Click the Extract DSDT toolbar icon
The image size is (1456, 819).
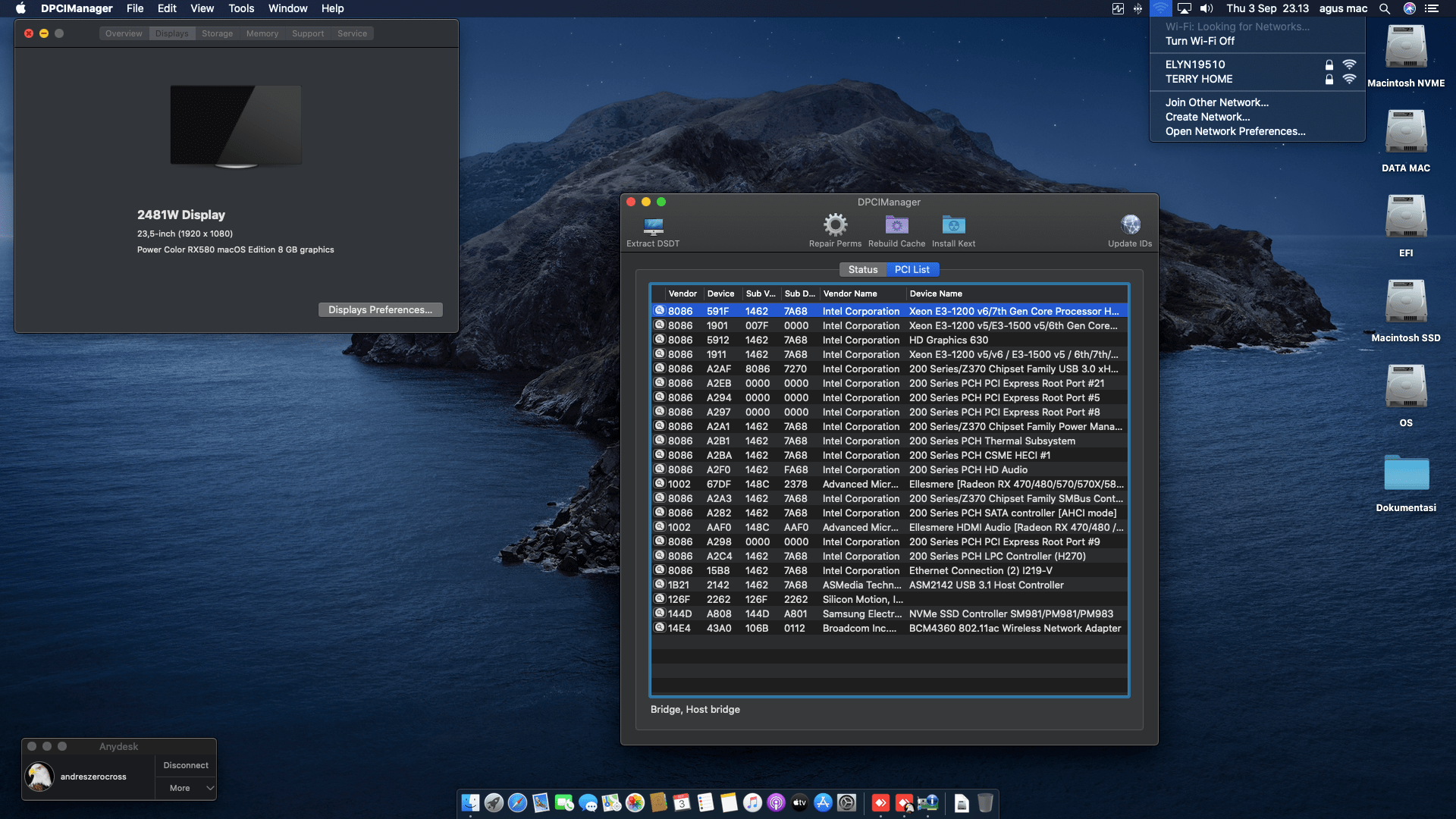click(x=653, y=227)
